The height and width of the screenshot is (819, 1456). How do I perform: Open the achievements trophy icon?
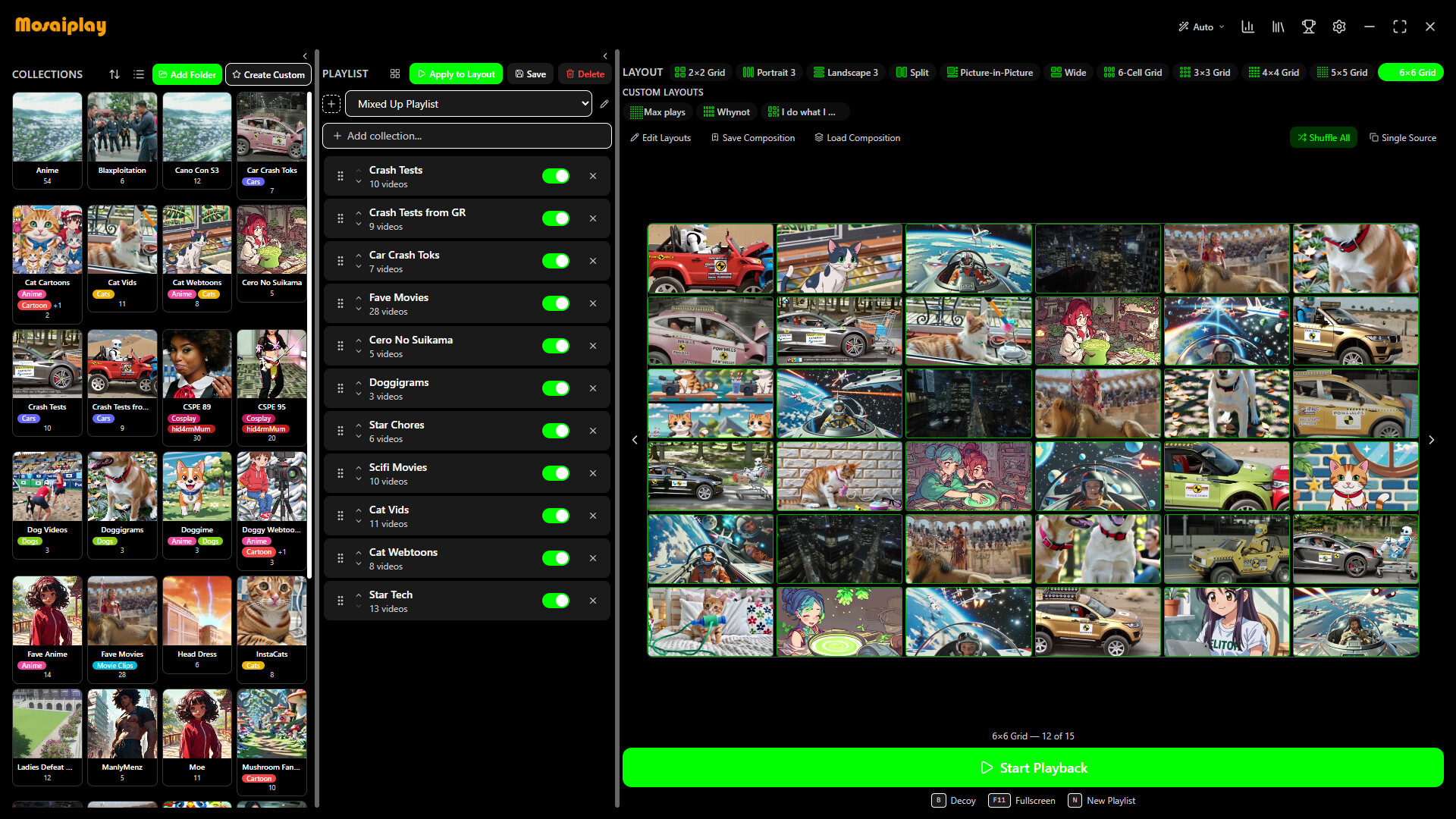(x=1308, y=27)
